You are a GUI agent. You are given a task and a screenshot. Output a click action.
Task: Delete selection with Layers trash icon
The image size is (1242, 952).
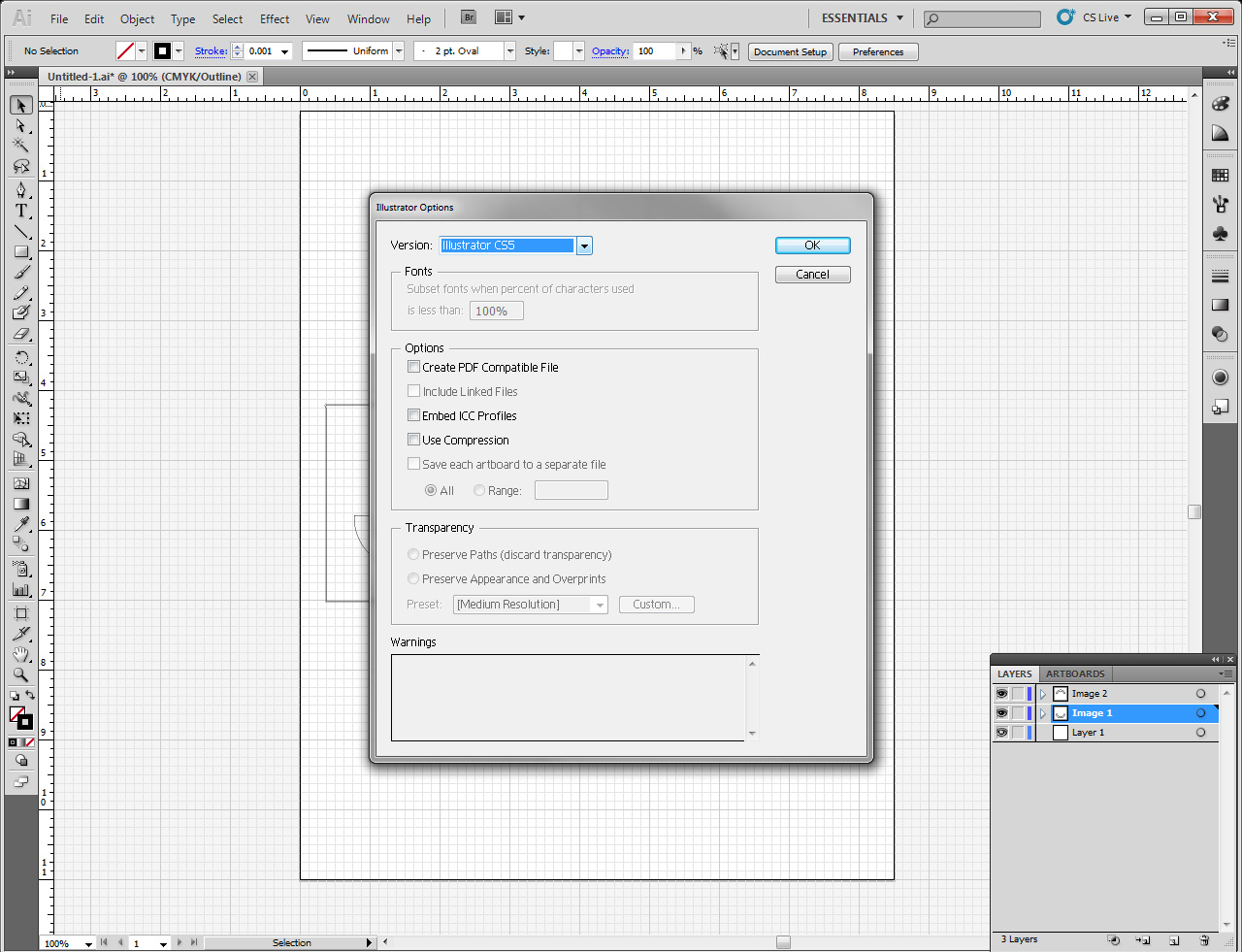1204,940
